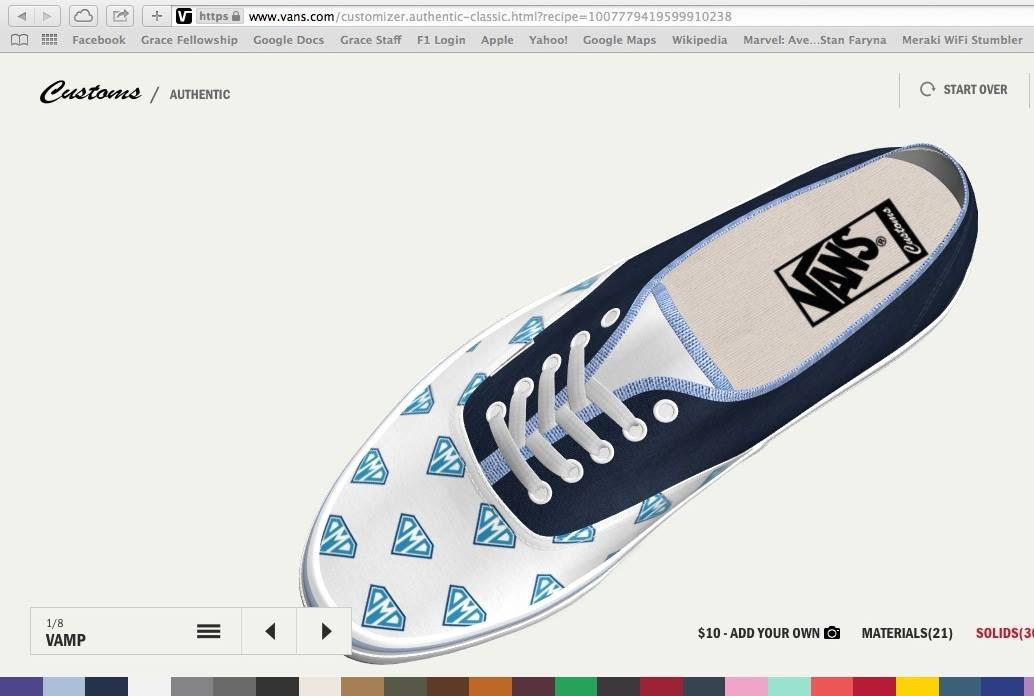Open the Grace Staff bookmark

tap(371, 40)
